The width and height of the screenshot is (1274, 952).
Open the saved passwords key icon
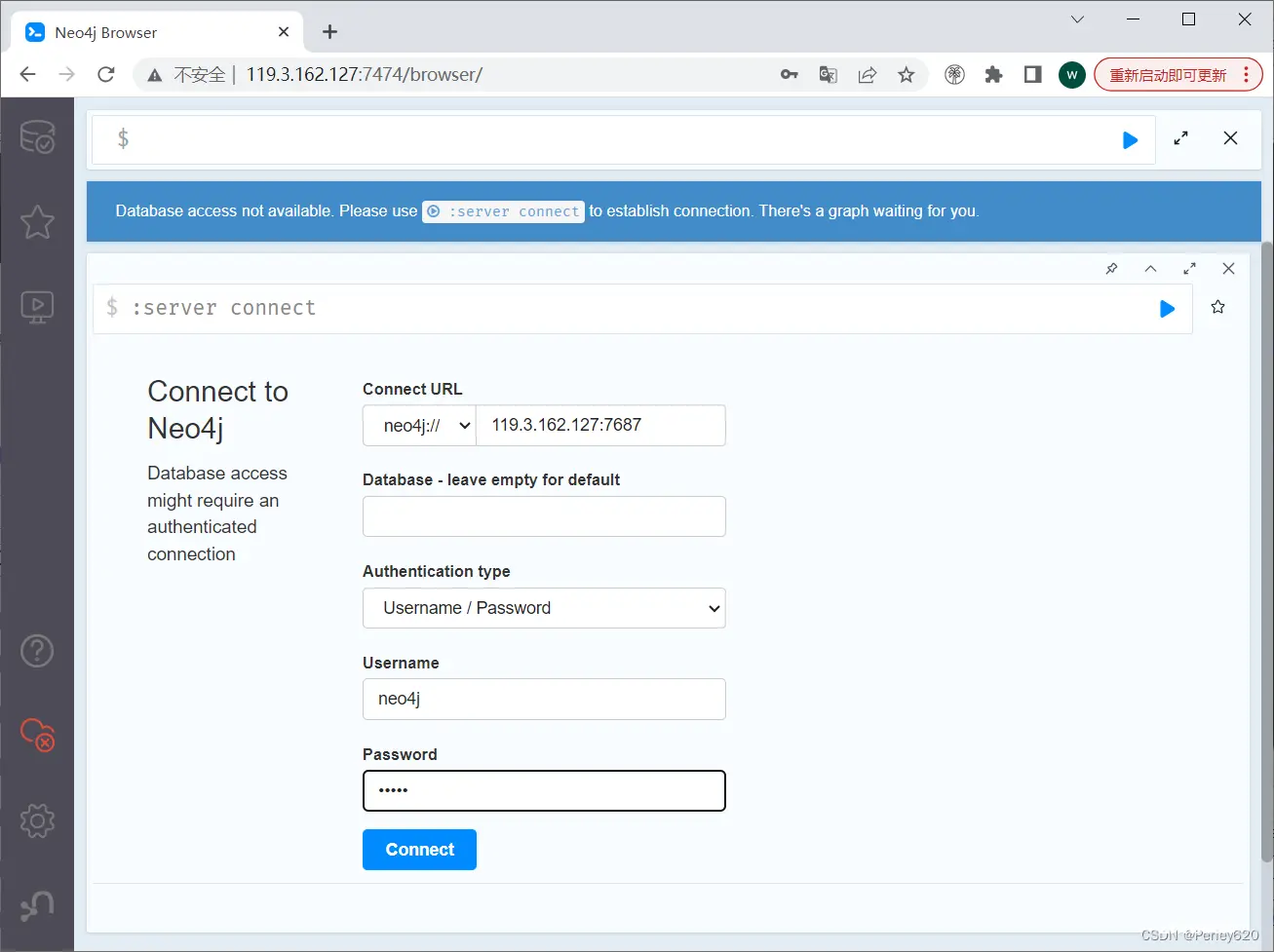pyautogui.click(x=790, y=75)
